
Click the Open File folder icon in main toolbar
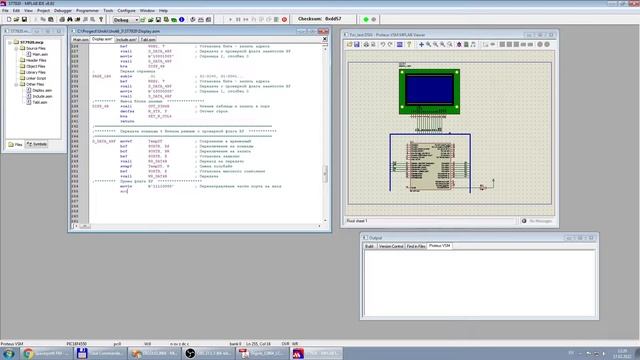point(17,20)
